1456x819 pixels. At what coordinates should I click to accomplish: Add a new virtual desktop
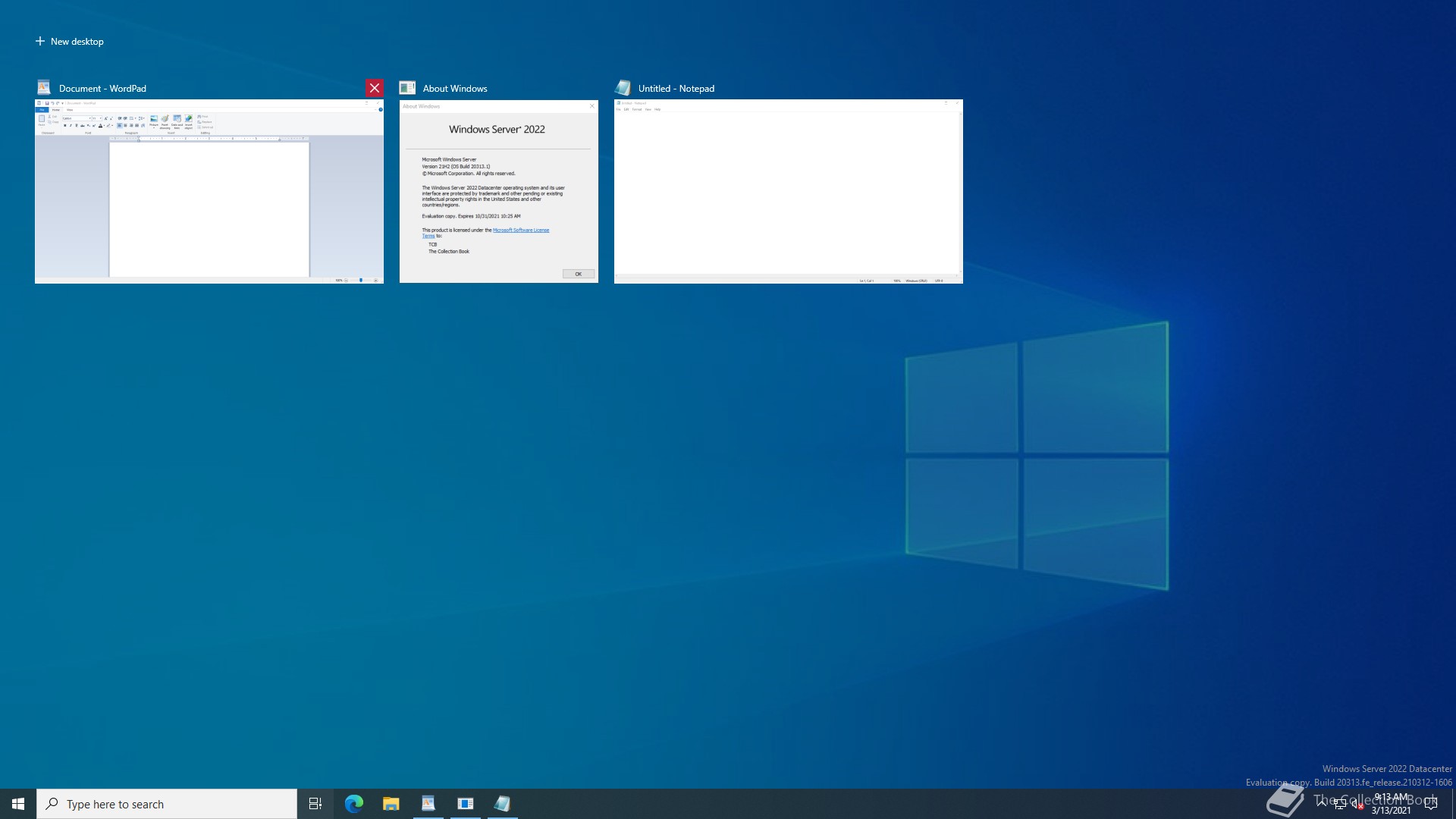(x=69, y=41)
